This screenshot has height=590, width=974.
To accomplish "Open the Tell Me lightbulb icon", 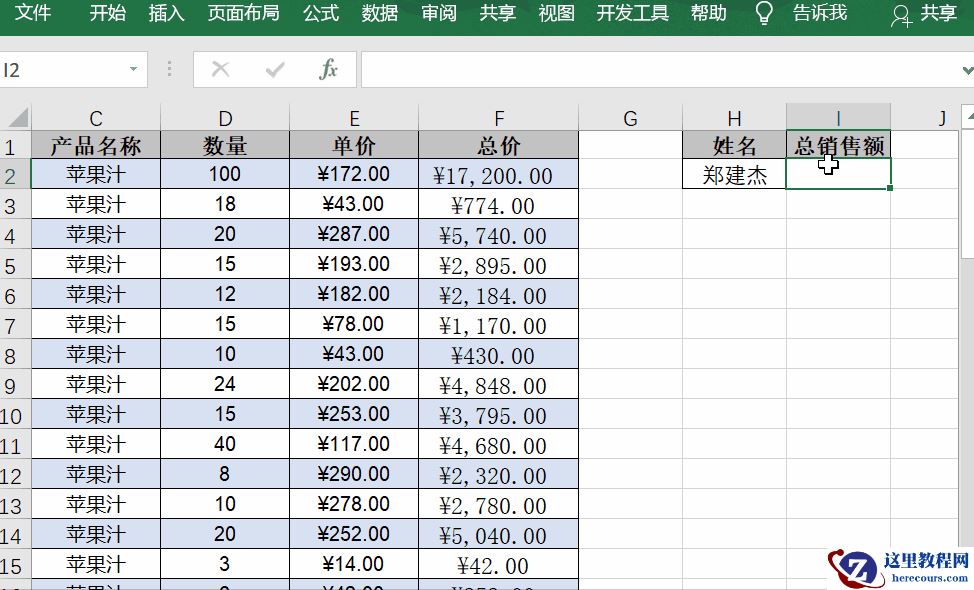I will point(762,15).
